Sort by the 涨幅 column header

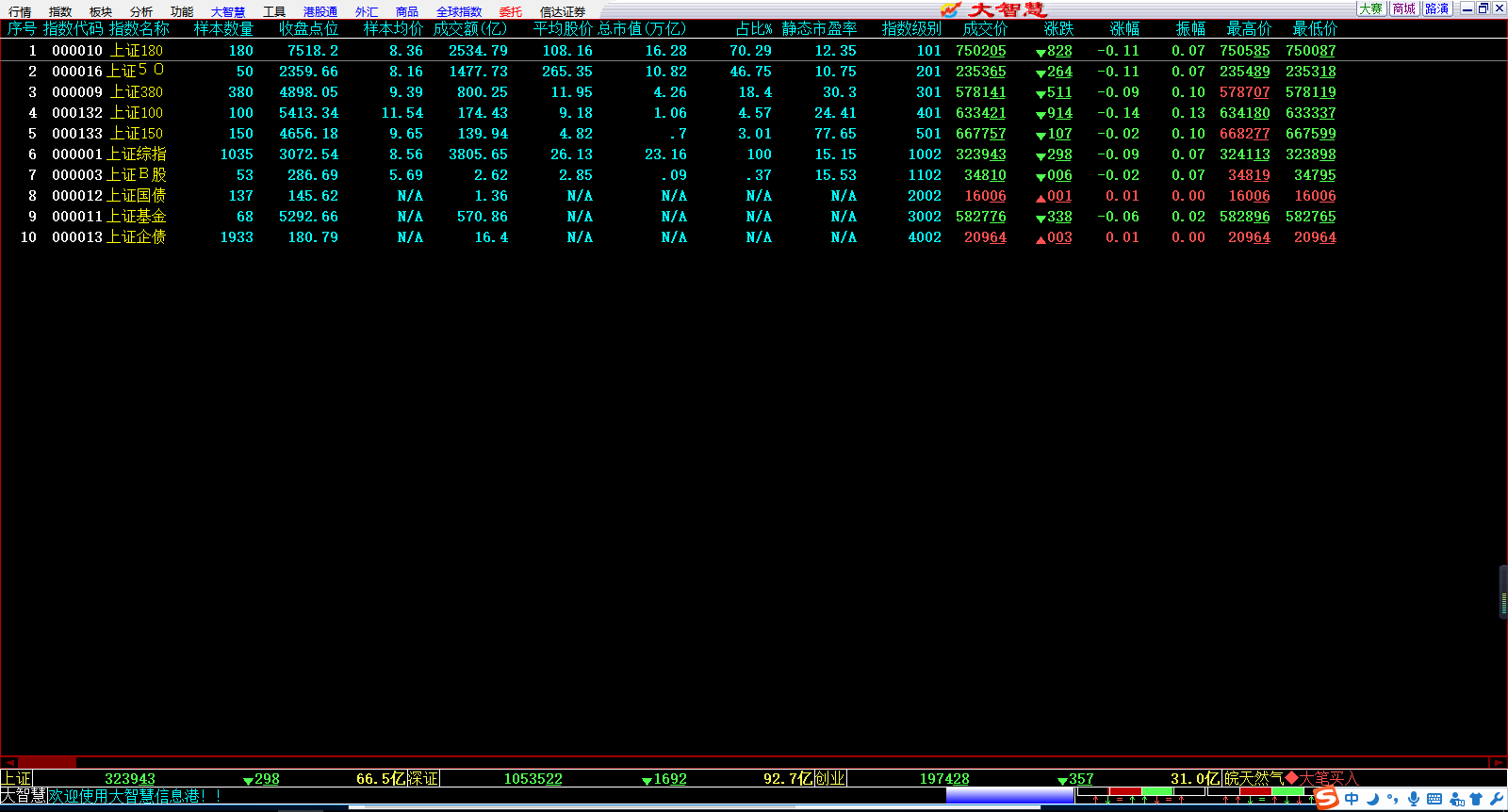1124,29
